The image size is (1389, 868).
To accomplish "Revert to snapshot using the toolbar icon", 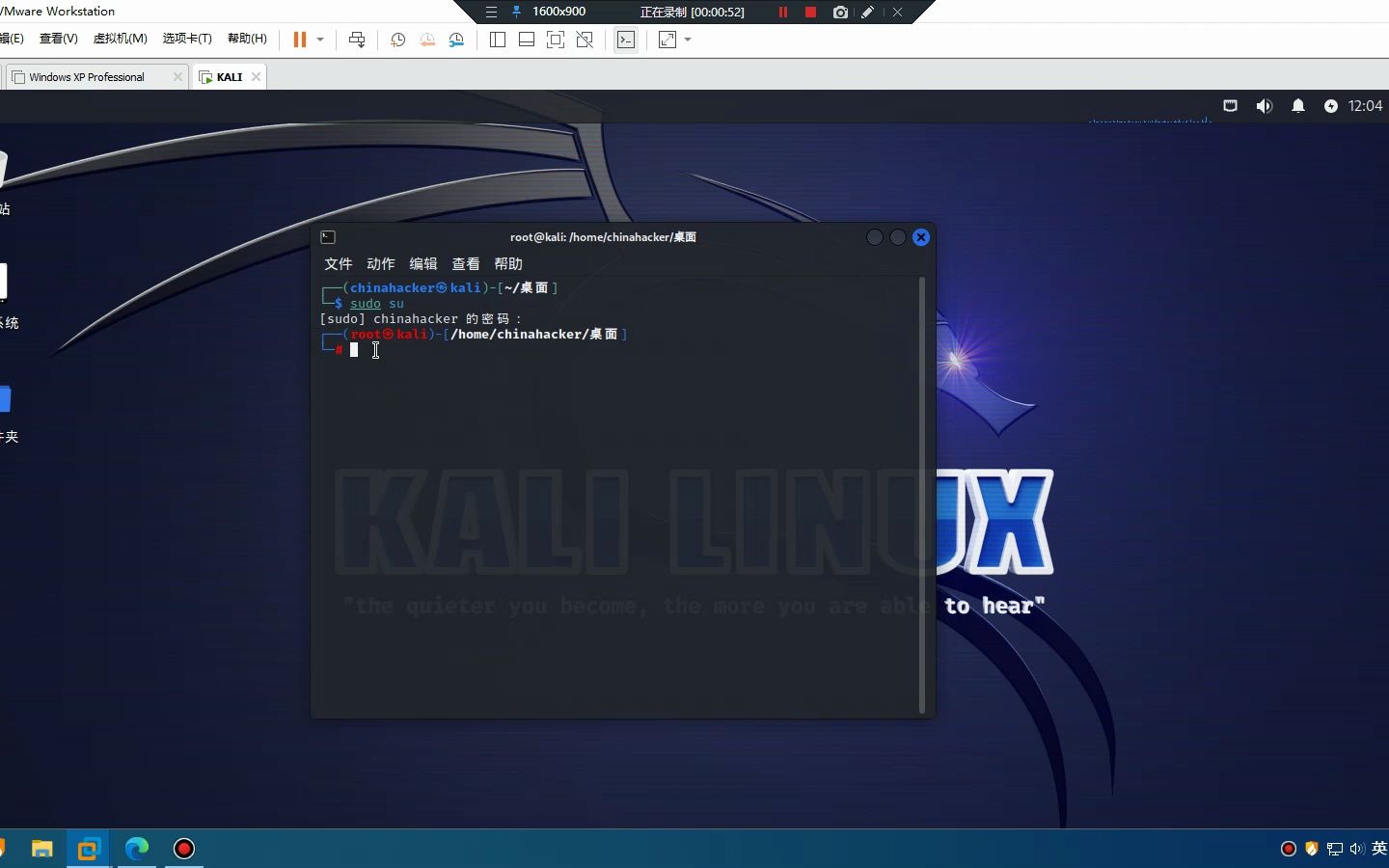I will point(427,40).
